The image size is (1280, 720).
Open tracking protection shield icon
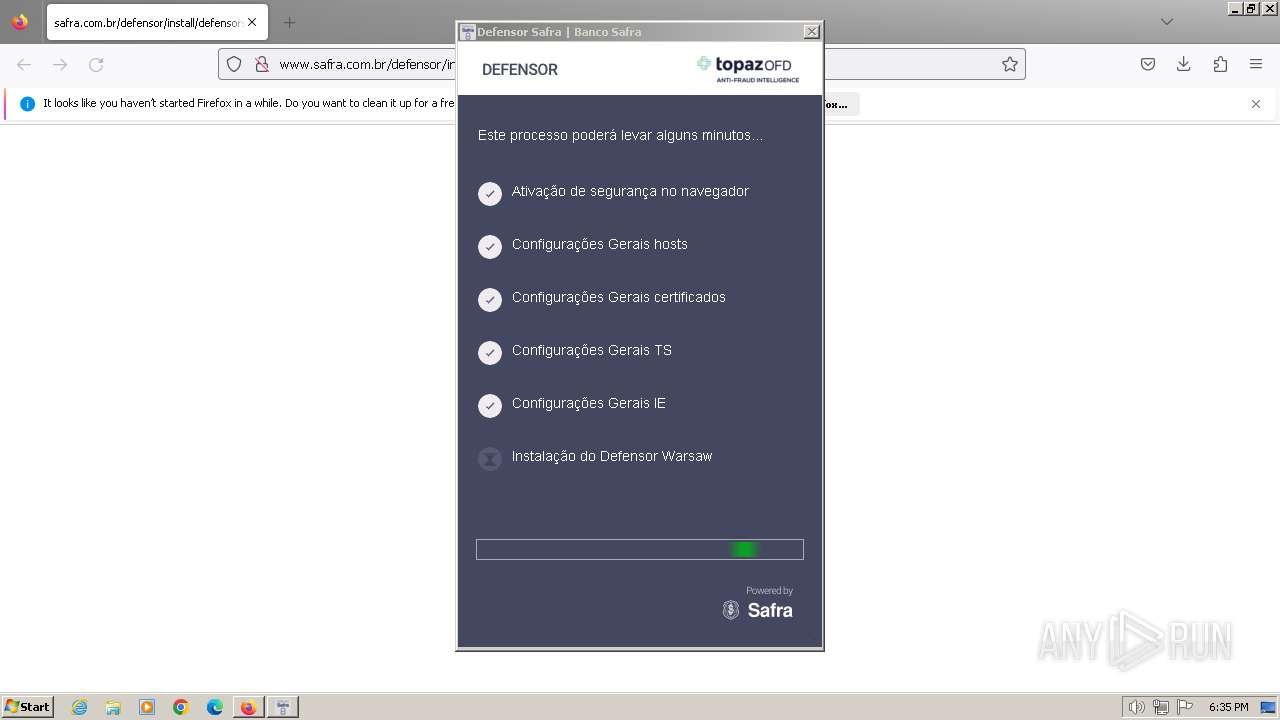tap(234, 64)
